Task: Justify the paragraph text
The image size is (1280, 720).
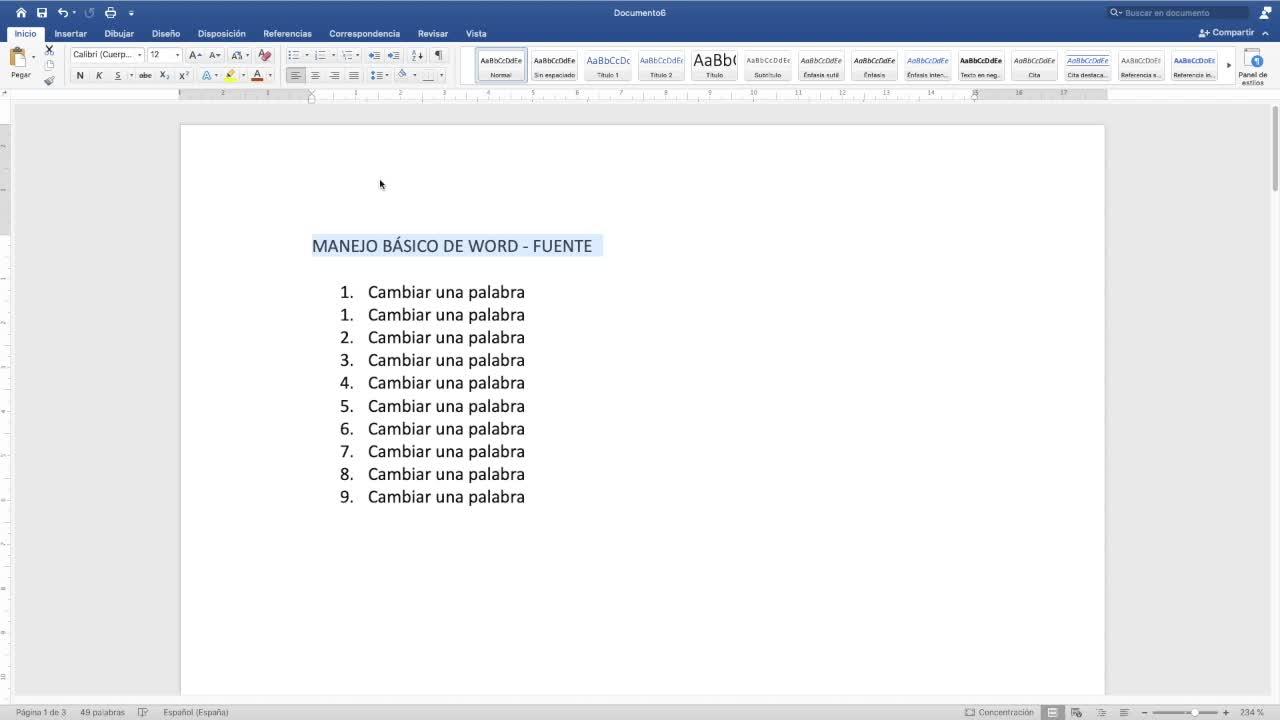Action: (353, 76)
